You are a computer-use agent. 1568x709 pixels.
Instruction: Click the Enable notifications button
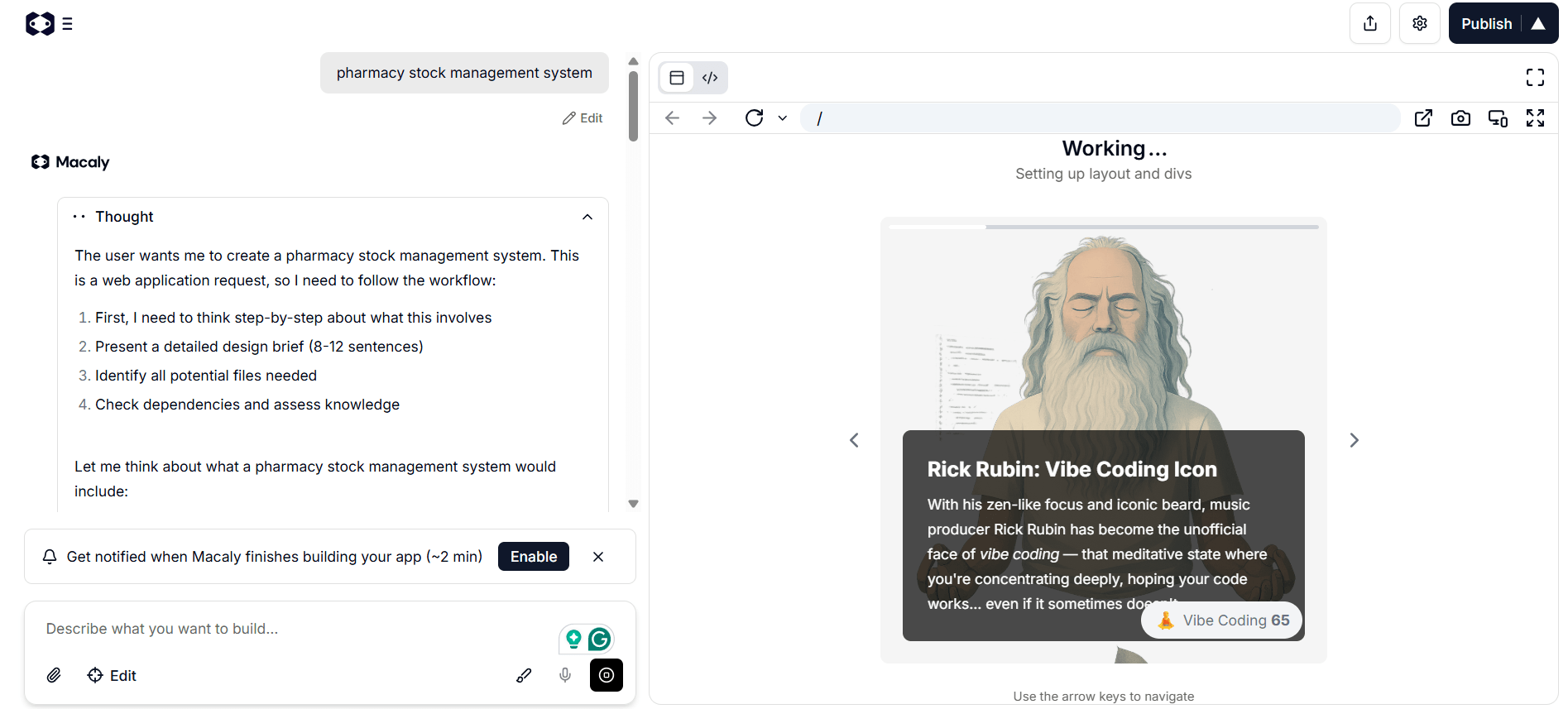pyautogui.click(x=533, y=557)
